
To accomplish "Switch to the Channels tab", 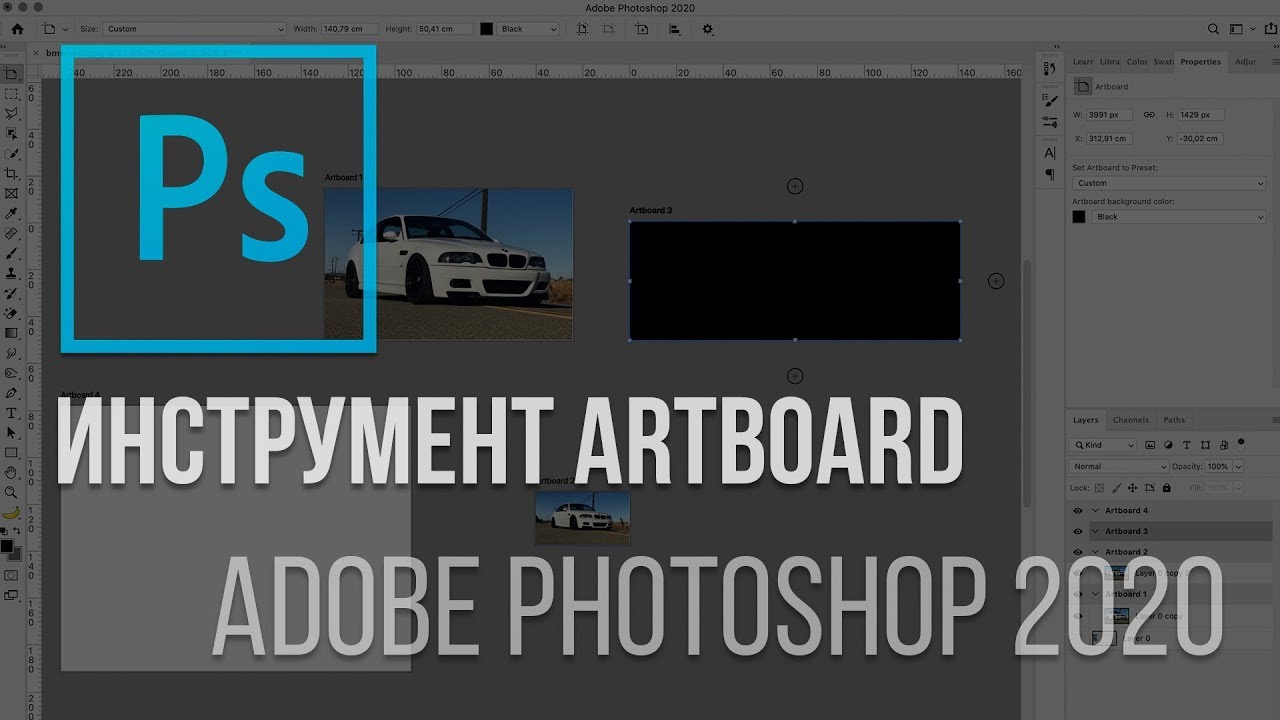I will (1131, 420).
